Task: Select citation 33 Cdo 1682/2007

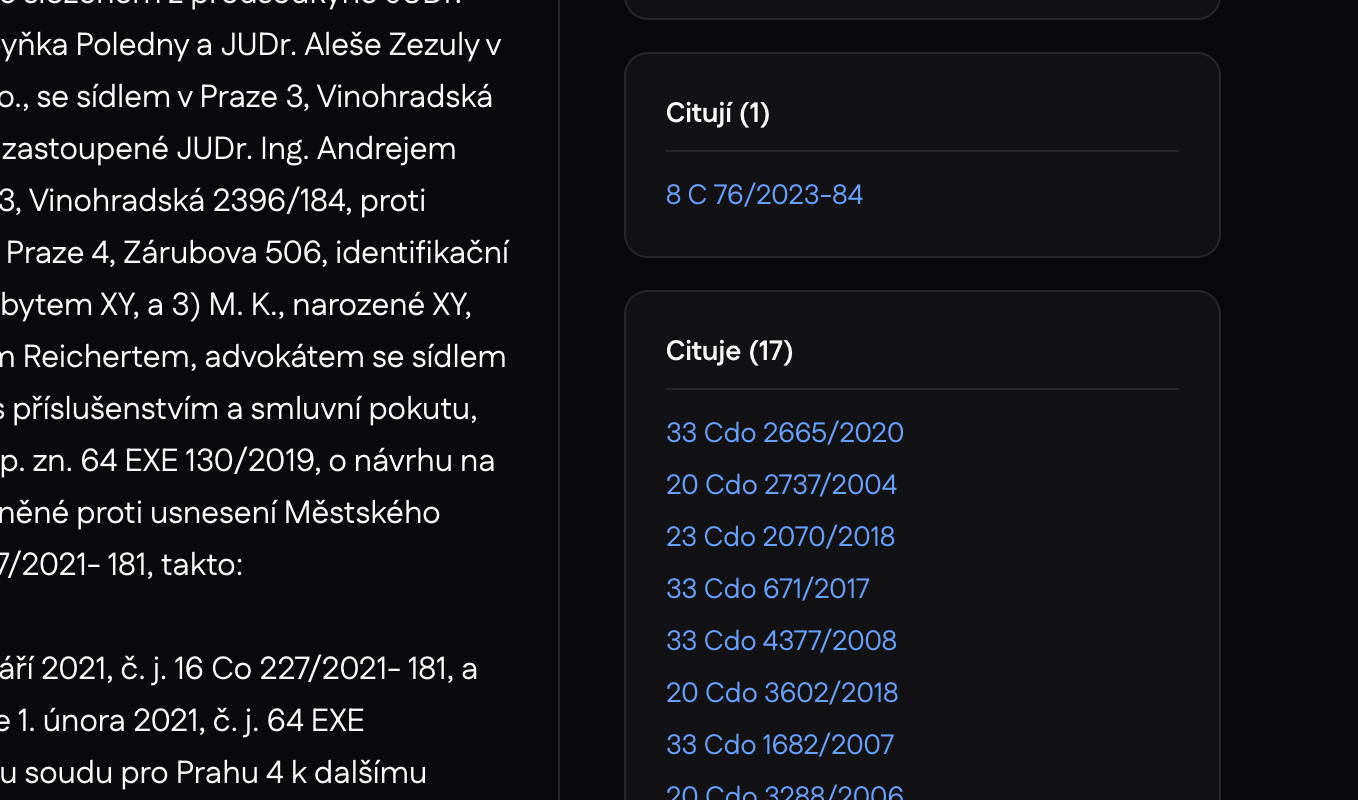Action: [779, 744]
